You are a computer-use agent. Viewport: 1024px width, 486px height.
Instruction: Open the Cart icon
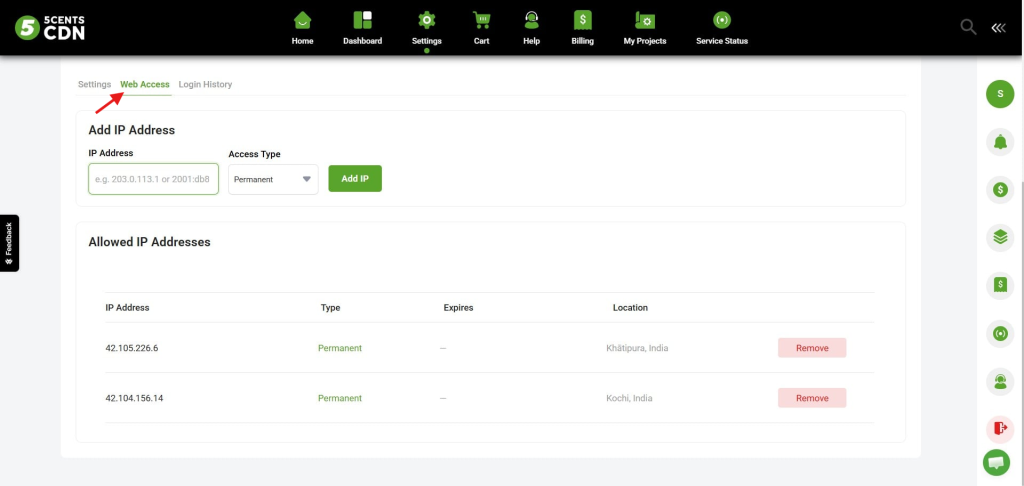click(x=481, y=20)
